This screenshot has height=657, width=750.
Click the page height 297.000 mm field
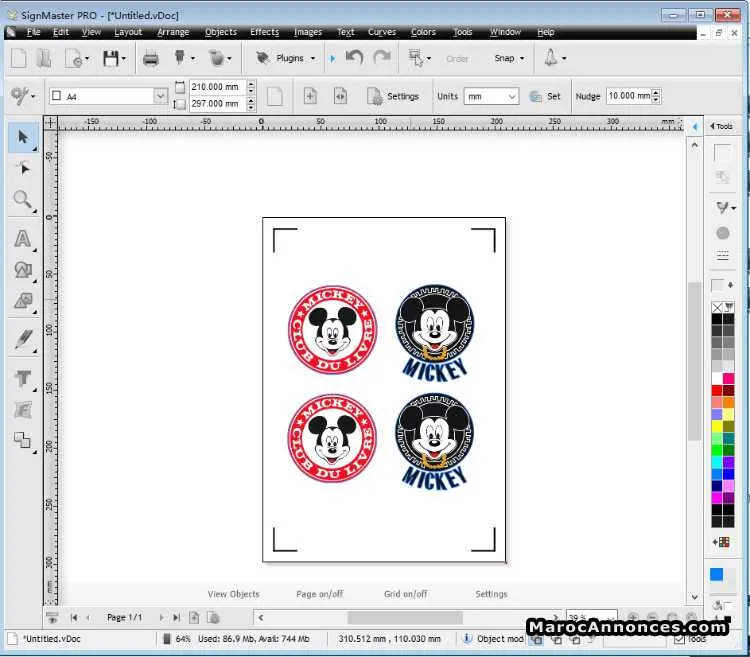218,104
